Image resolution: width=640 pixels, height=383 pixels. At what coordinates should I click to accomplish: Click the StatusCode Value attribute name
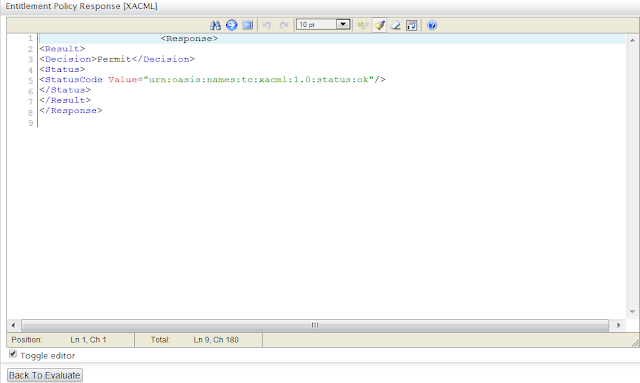click(123, 80)
